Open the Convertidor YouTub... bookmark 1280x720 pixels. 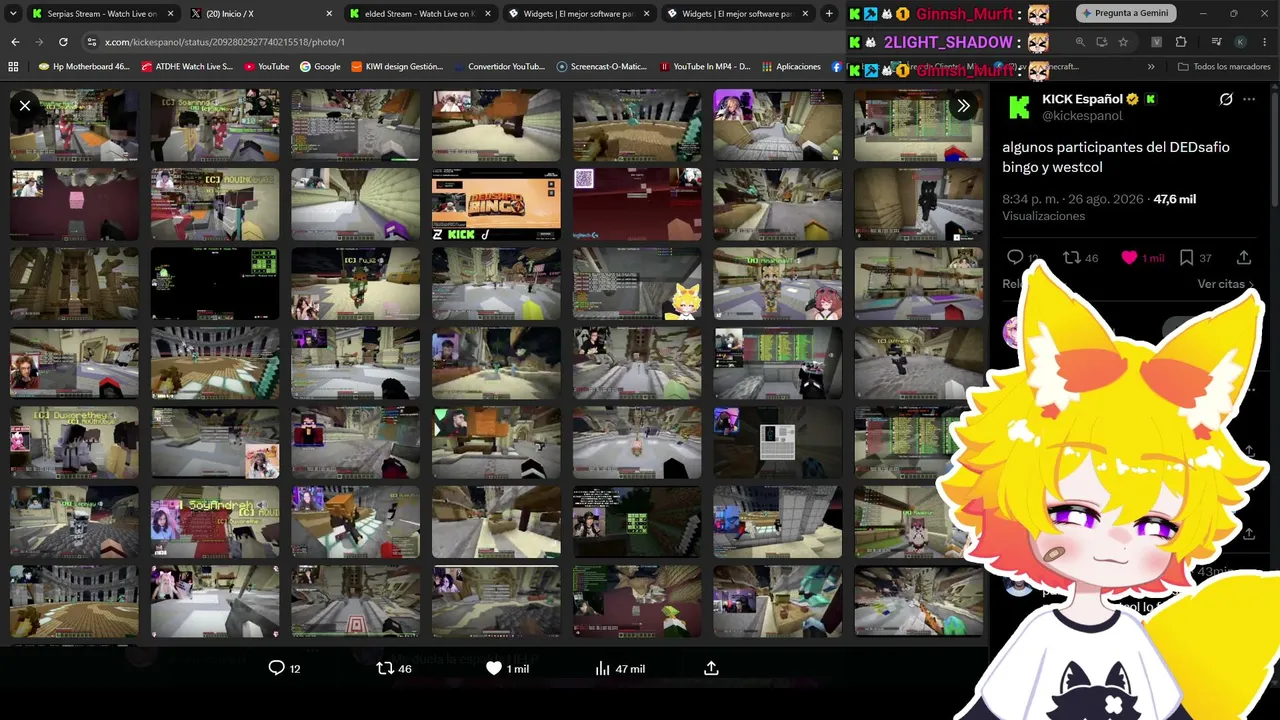point(499,67)
